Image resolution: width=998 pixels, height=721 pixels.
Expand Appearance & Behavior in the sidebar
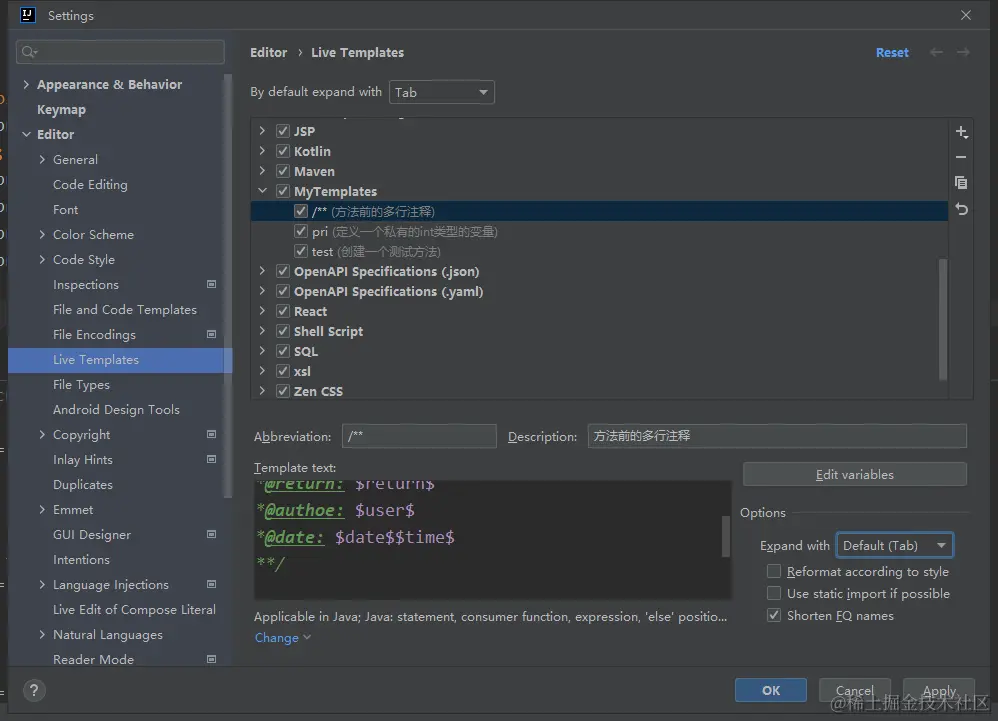[26, 84]
